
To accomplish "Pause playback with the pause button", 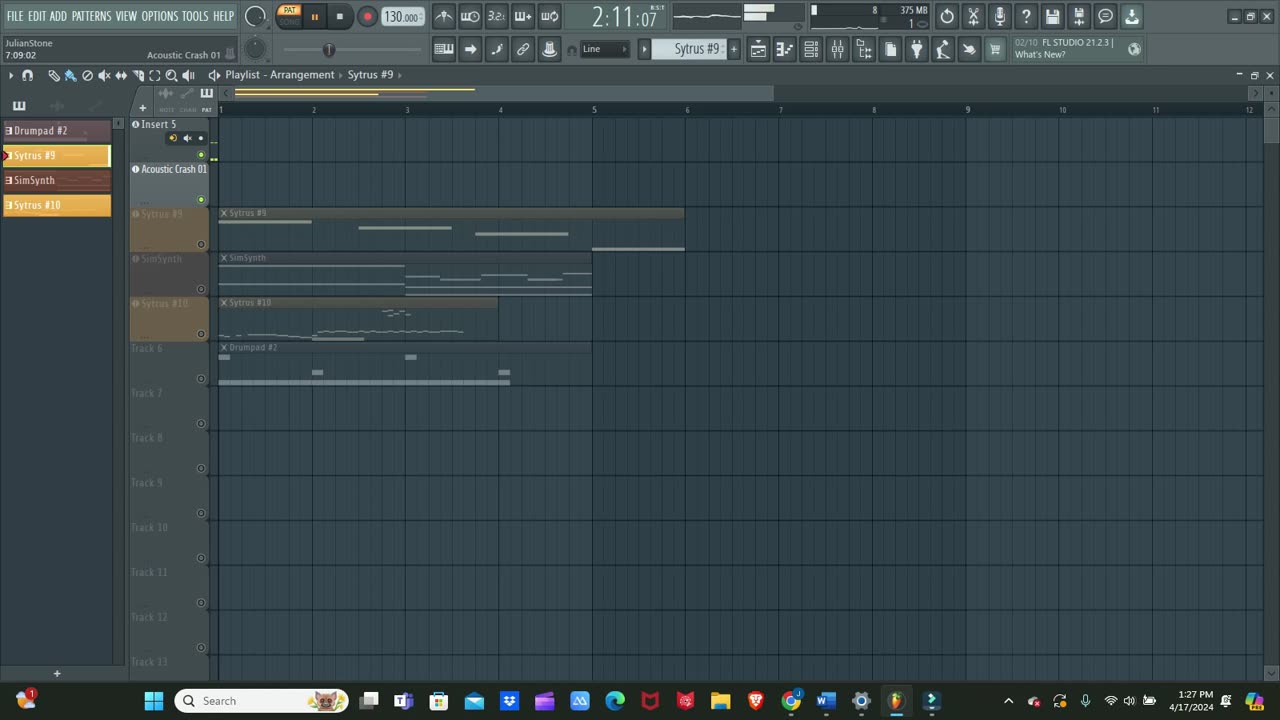I will coord(314,16).
